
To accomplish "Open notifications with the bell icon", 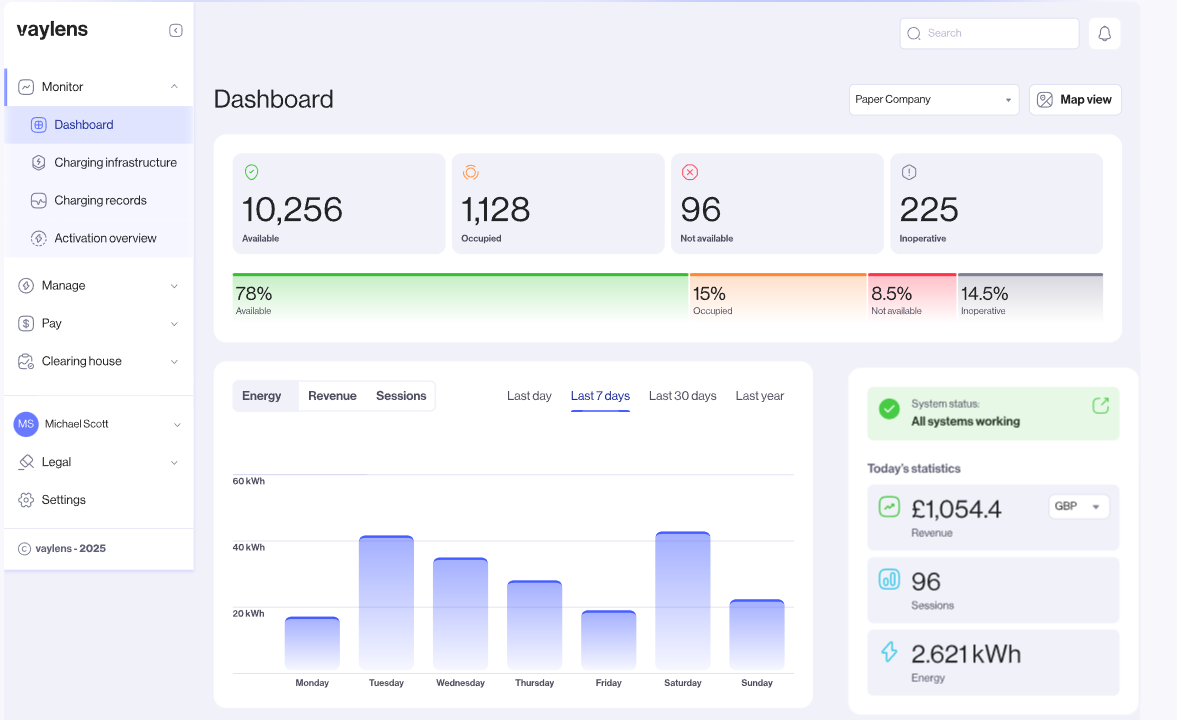I will (x=1105, y=33).
